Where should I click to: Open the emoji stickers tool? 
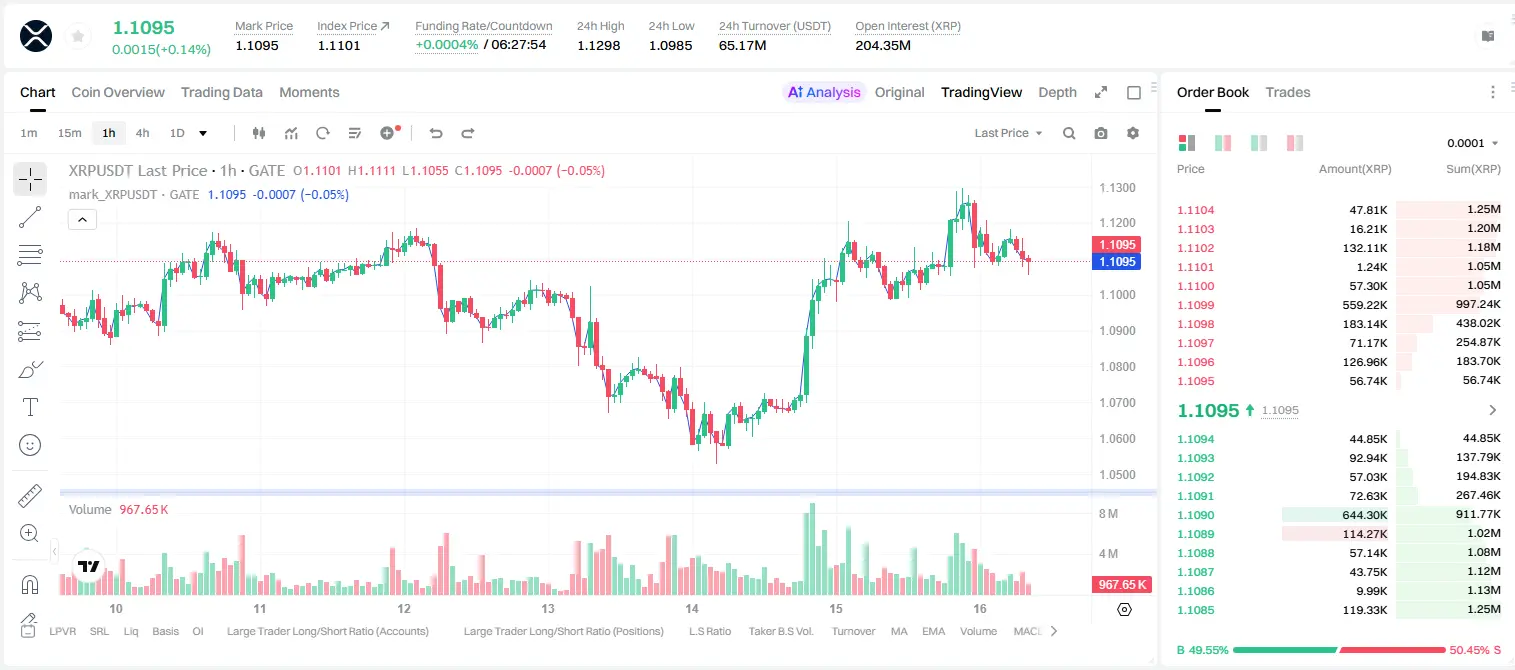click(x=30, y=445)
